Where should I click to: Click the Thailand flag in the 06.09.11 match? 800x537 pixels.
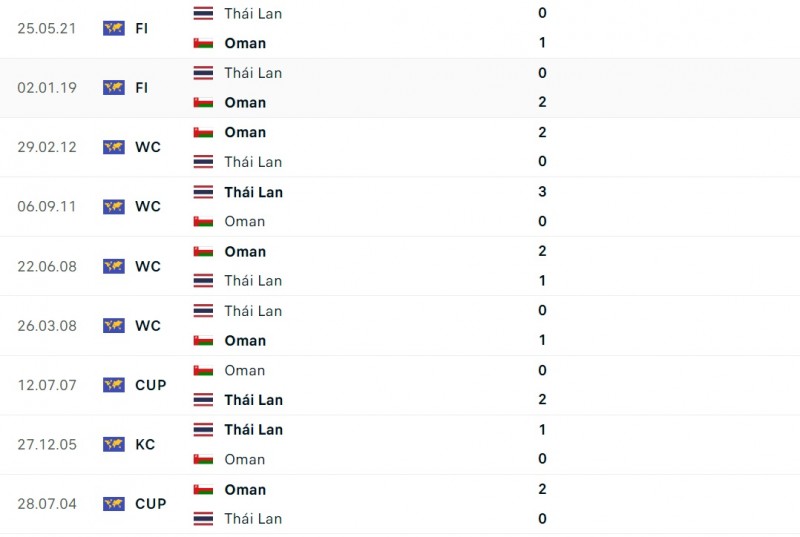pyautogui.click(x=203, y=192)
